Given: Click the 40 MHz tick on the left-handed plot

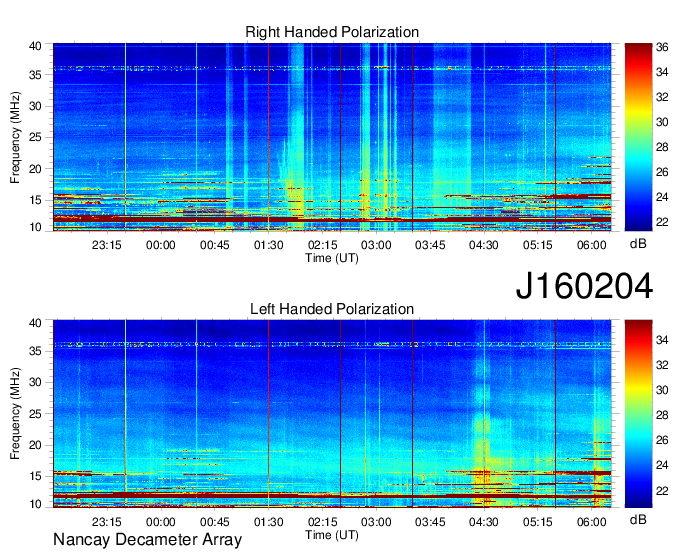Looking at the screenshot, I should click(35, 323).
